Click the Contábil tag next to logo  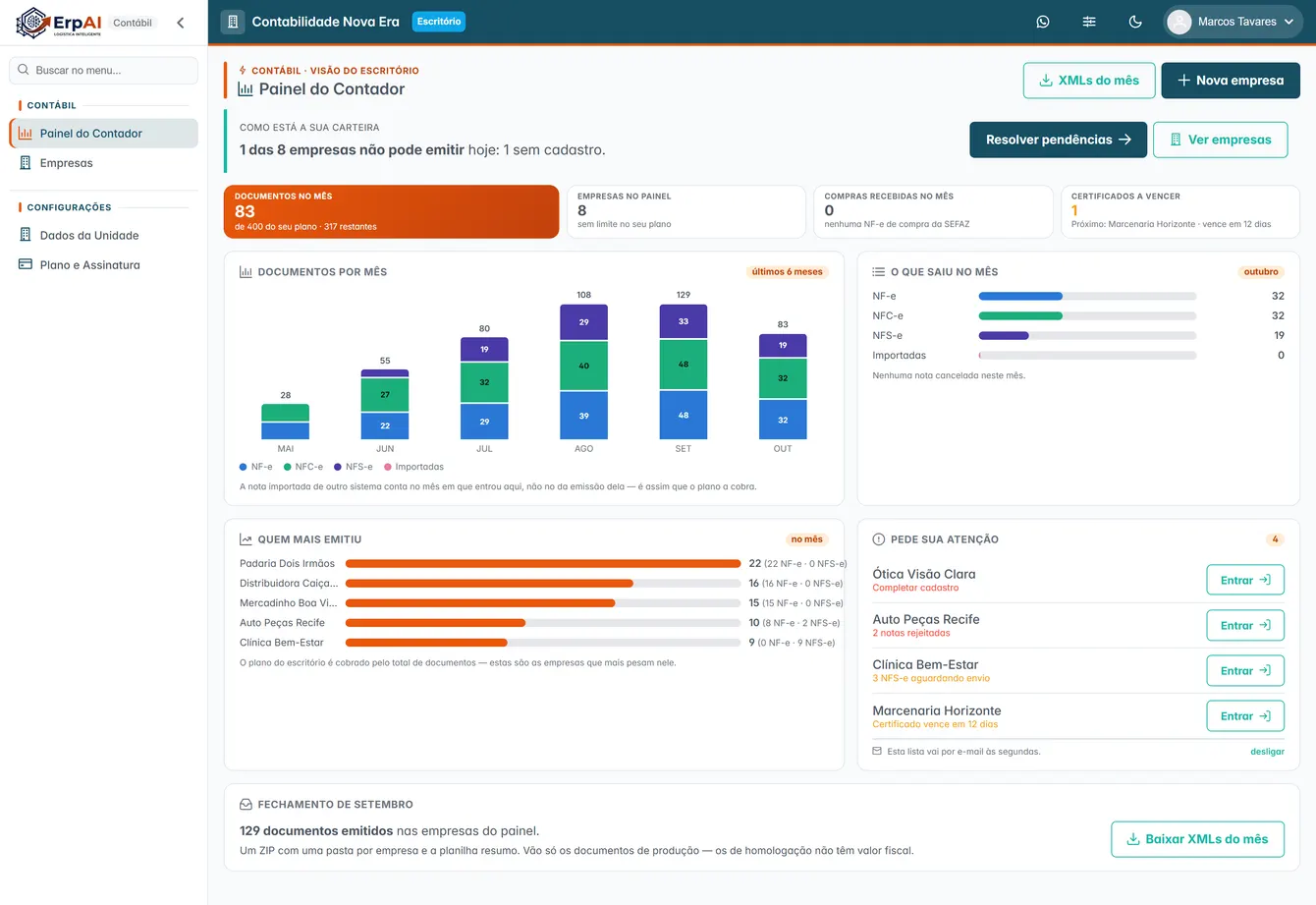click(x=133, y=23)
